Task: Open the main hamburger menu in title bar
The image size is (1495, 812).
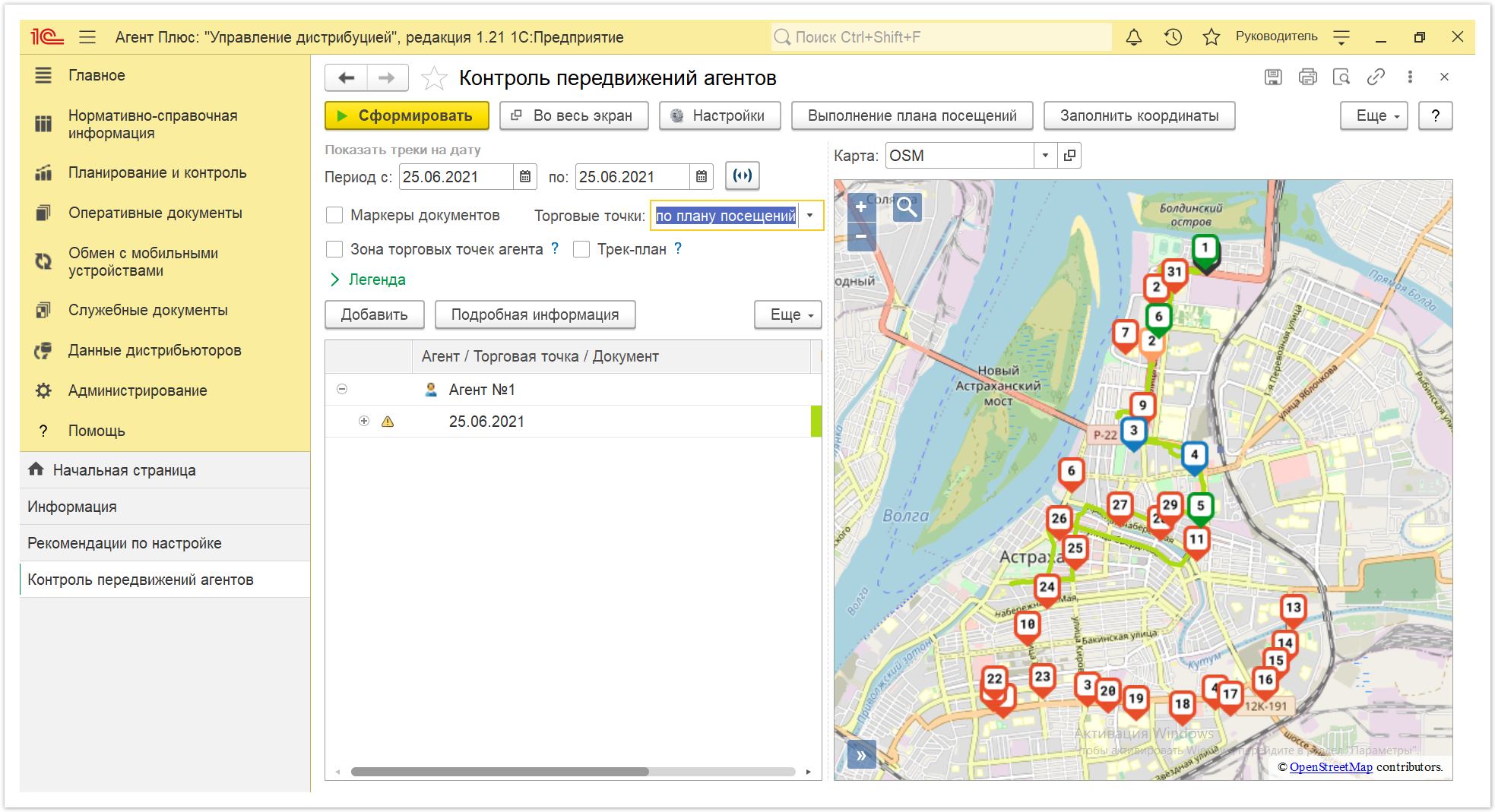Action: [87, 36]
